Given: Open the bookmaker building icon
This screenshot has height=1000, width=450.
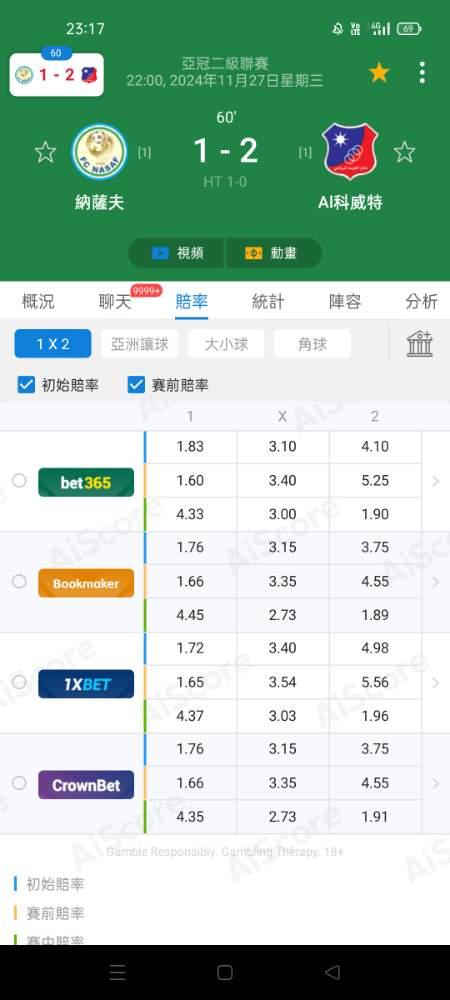Looking at the screenshot, I should 420,344.
